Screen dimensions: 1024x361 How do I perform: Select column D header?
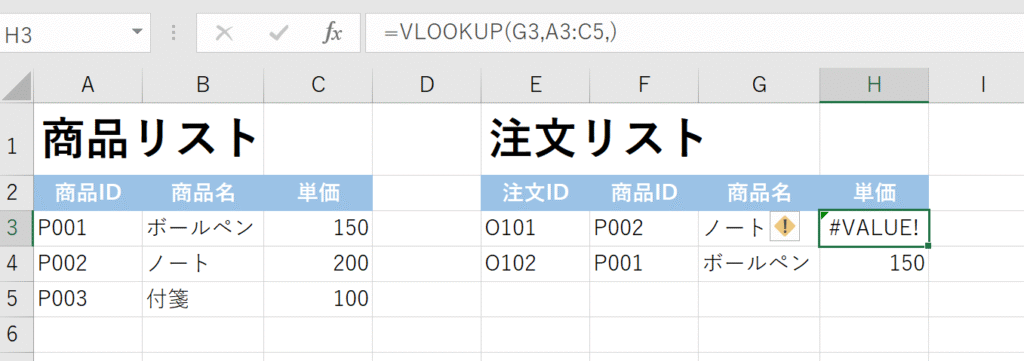426,86
